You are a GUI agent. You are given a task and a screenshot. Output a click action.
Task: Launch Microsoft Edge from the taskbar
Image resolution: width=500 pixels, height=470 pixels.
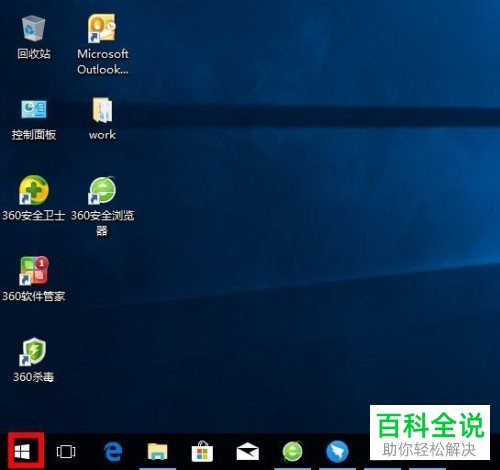tap(113, 452)
